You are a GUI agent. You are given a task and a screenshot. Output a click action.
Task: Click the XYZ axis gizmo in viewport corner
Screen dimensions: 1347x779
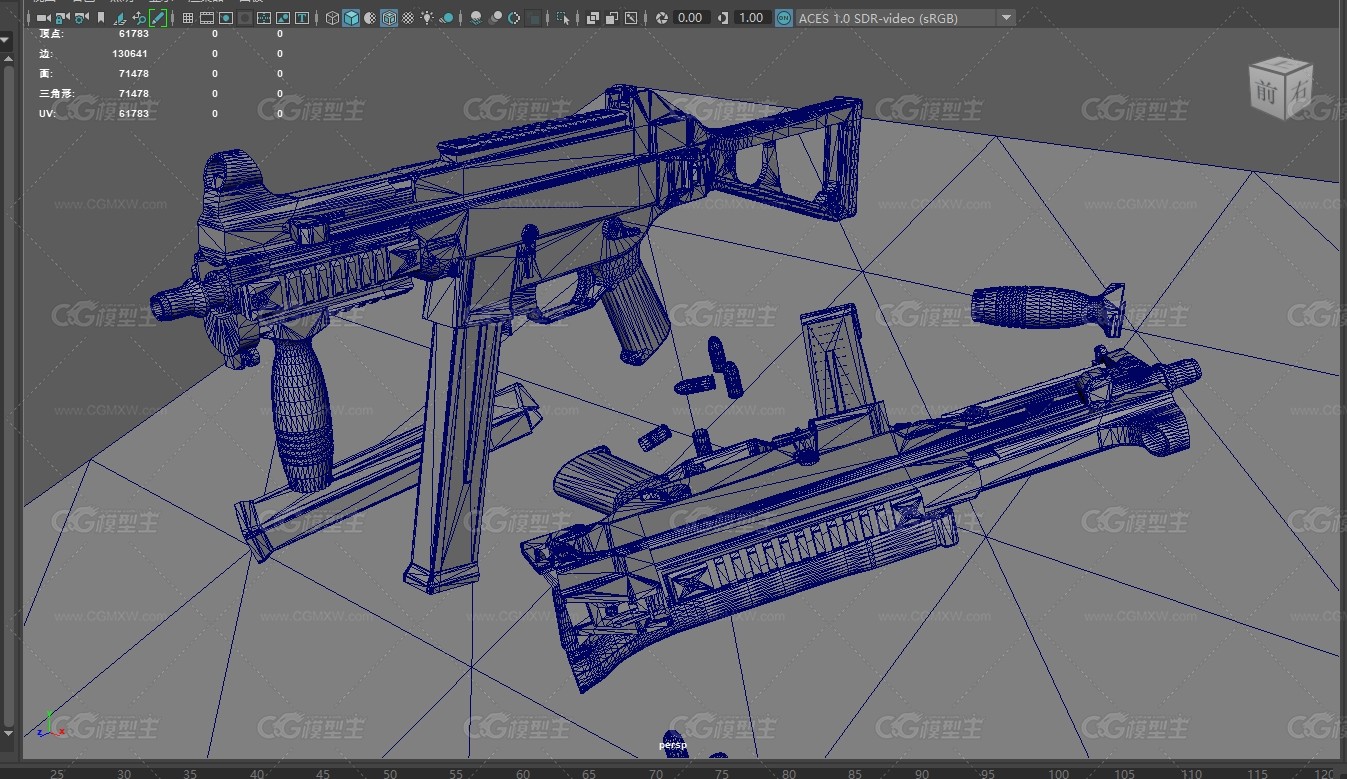(x=50, y=724)
